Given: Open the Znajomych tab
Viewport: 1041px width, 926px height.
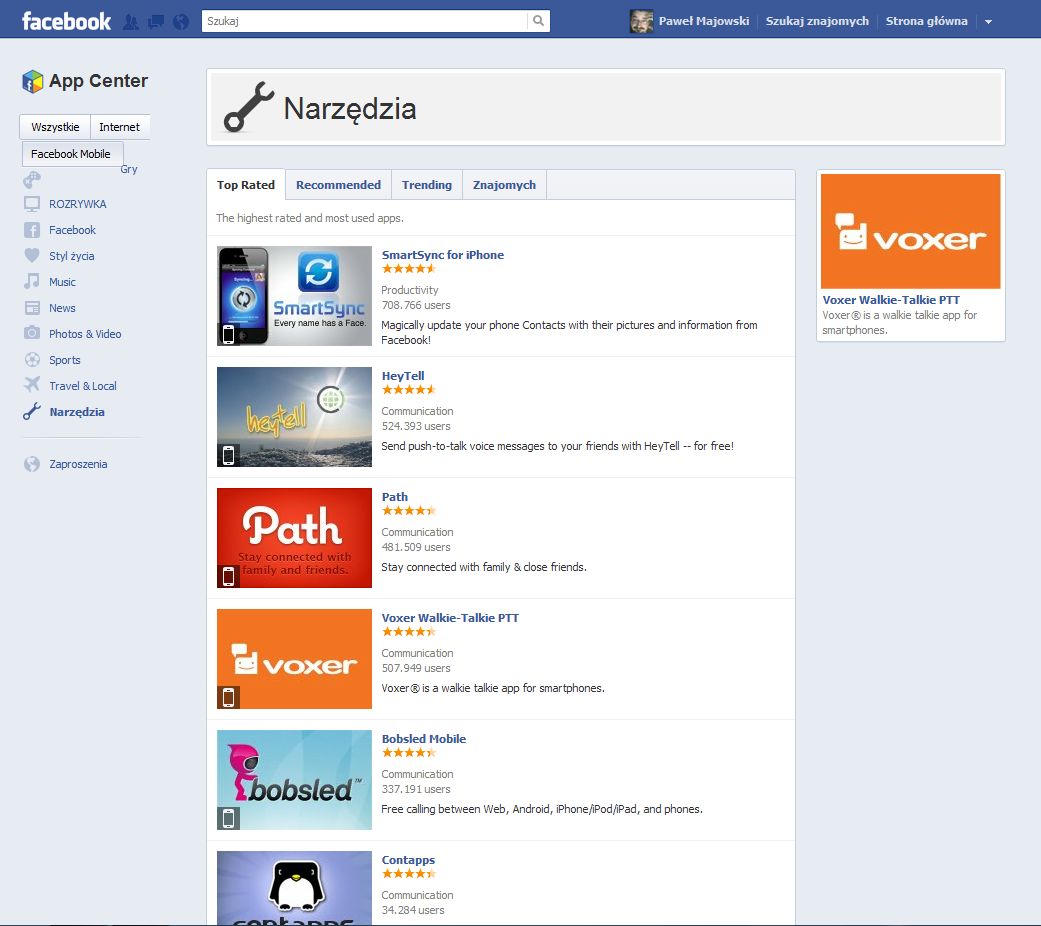Looking at the screenshot, I should tap(504, 185).
